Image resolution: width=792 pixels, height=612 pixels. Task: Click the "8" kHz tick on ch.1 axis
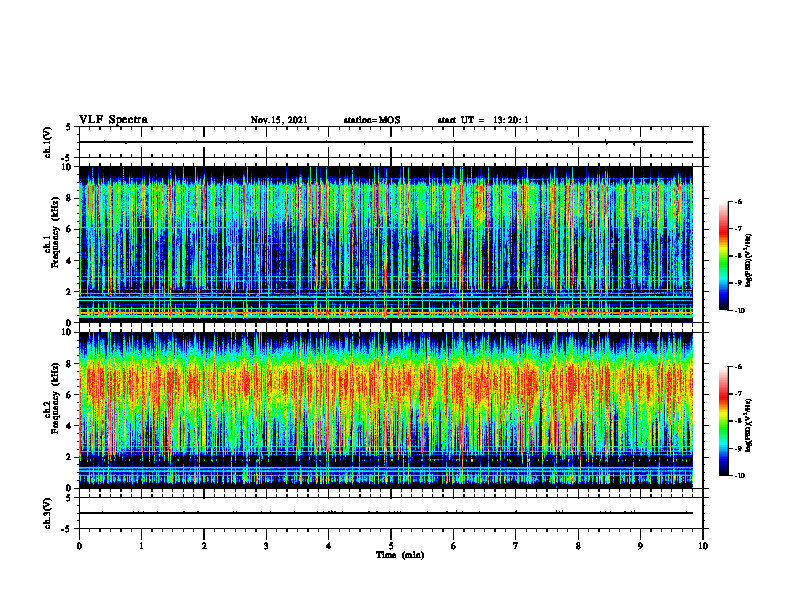[70, 198]
